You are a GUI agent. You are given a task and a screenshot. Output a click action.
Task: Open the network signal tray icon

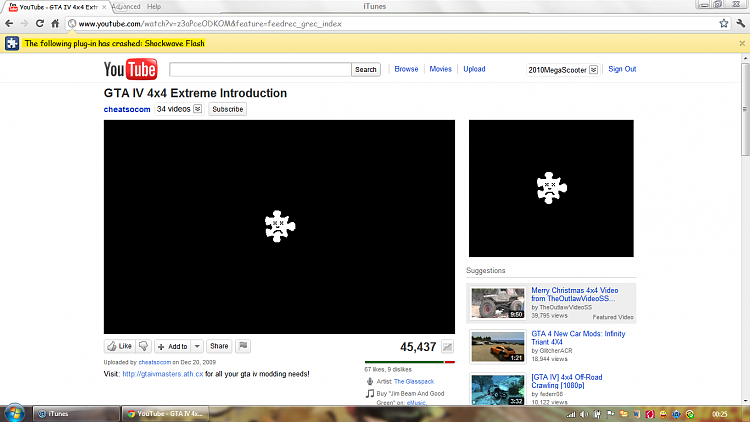point(571,414)
